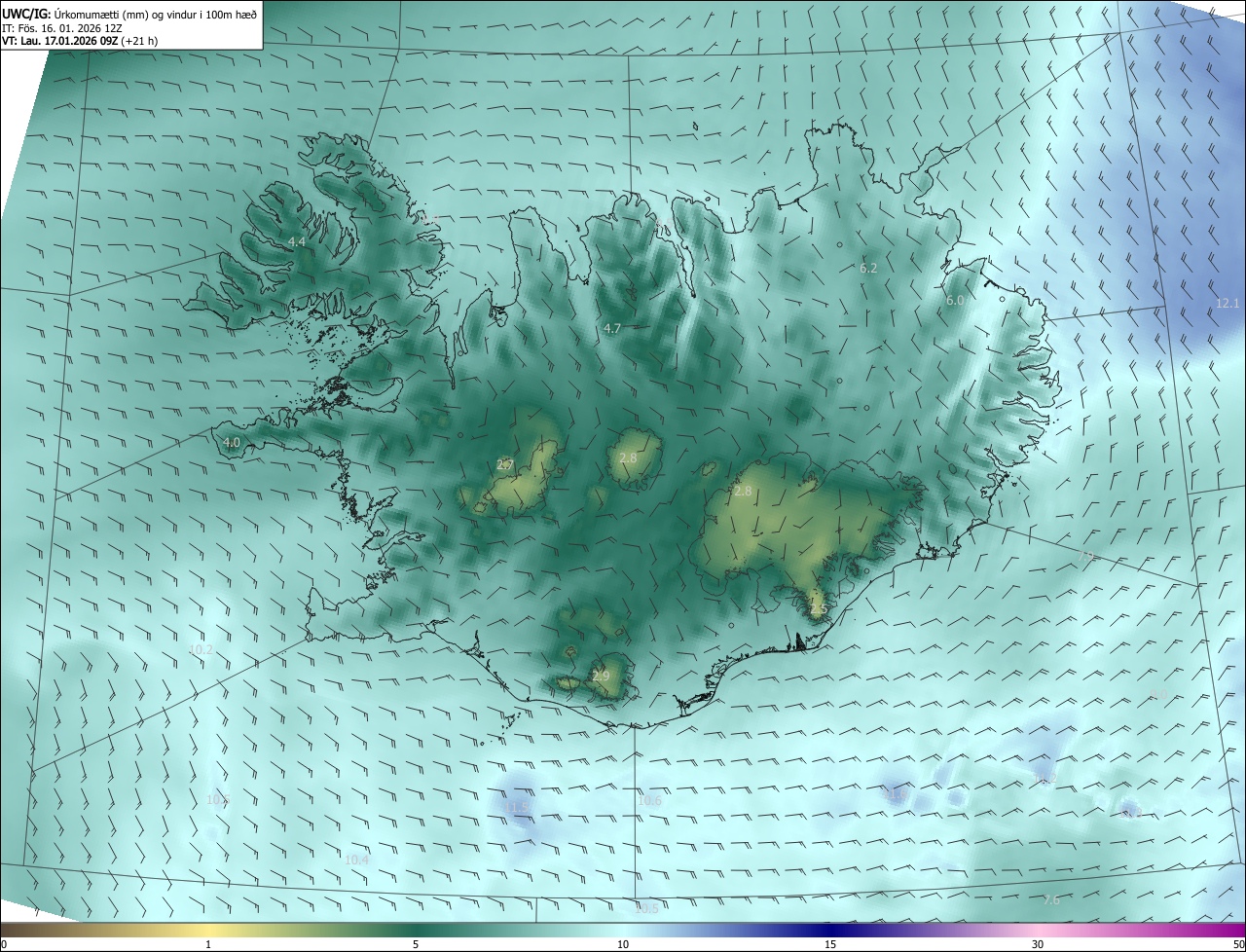Click the '6.2' value in northeast Iceland
Screen dimensions: 1246x952
click(868, 268)
